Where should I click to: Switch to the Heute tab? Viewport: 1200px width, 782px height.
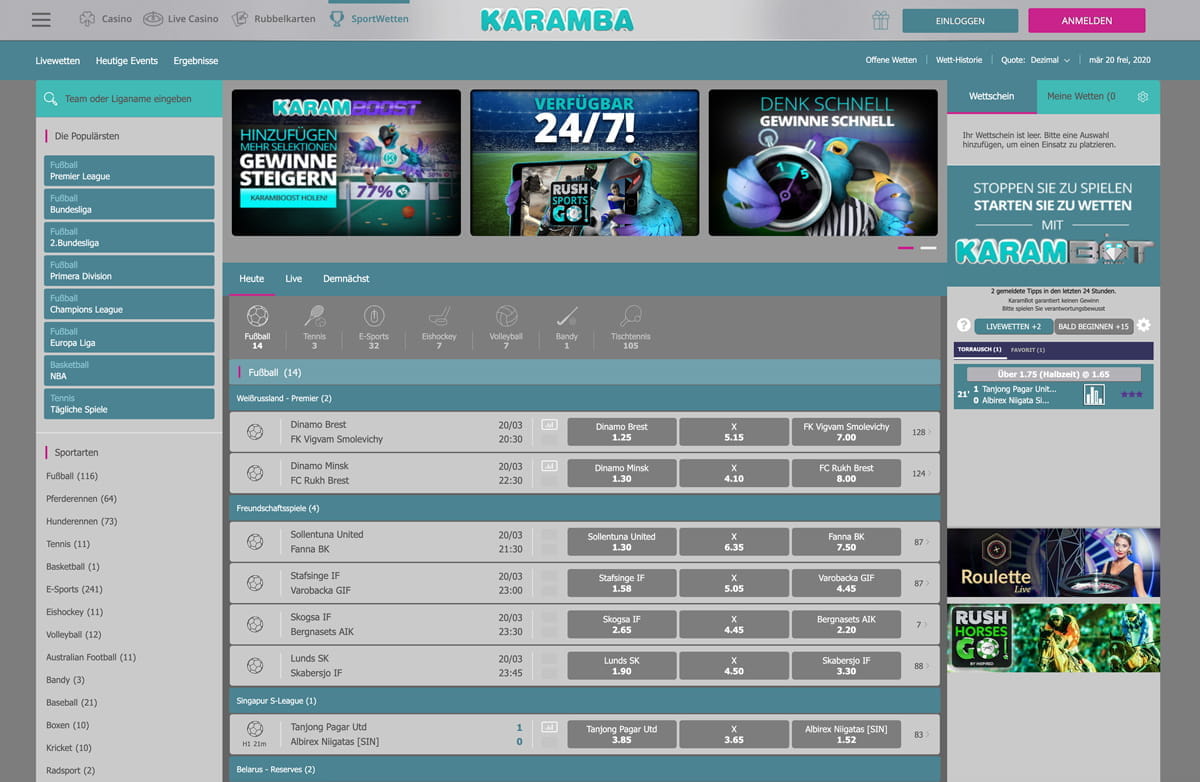click(252, 279)
